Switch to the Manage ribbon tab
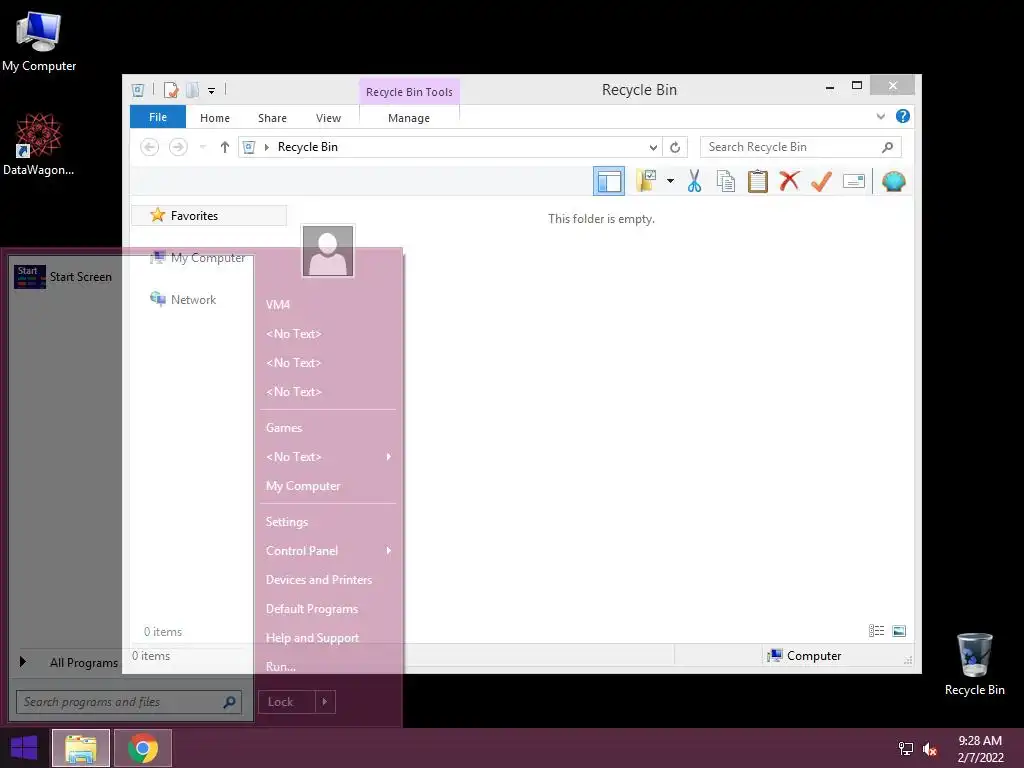Screen dimensions: 1024x768 tap(409, 118)
